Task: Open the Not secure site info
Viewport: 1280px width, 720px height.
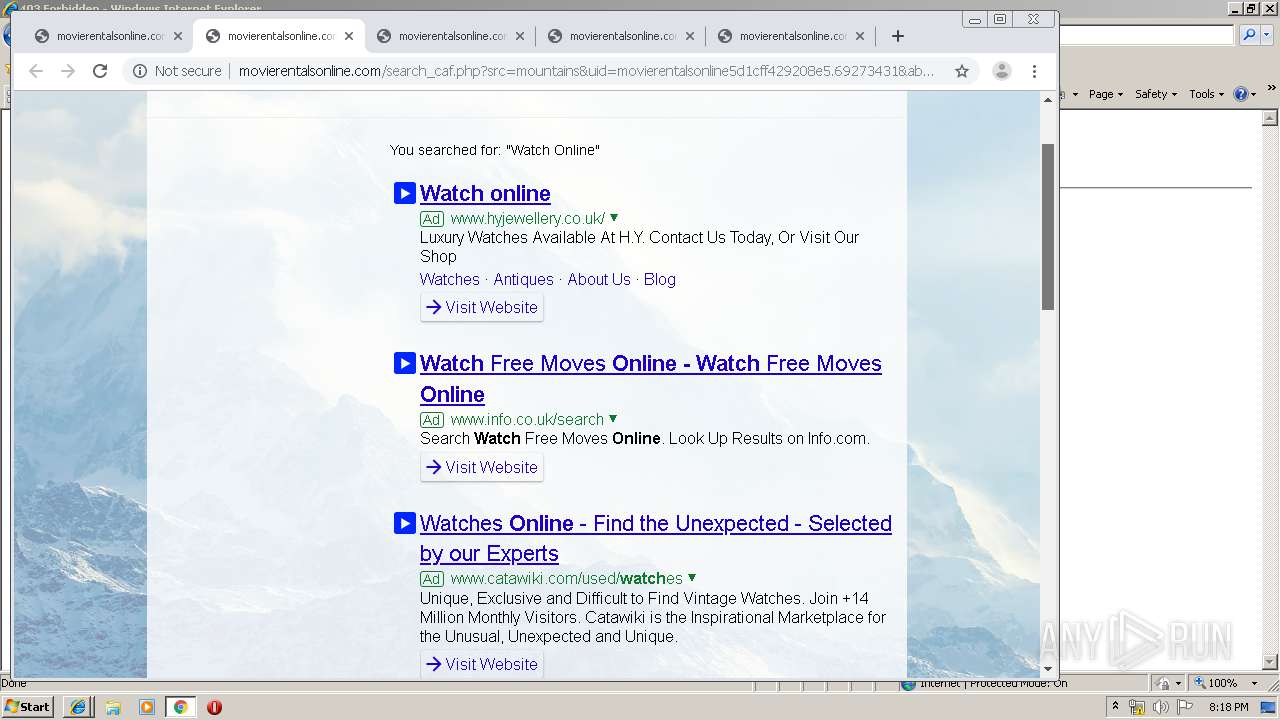Action: tap(177, 71)
